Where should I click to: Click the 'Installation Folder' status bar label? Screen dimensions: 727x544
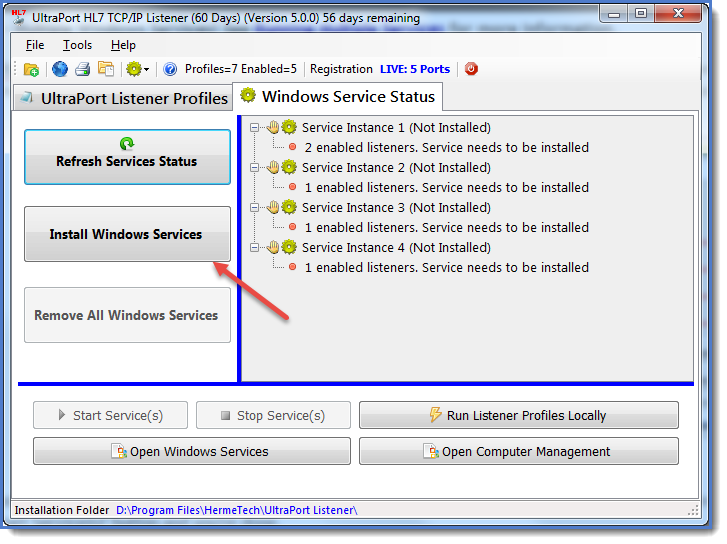point(62,510)
